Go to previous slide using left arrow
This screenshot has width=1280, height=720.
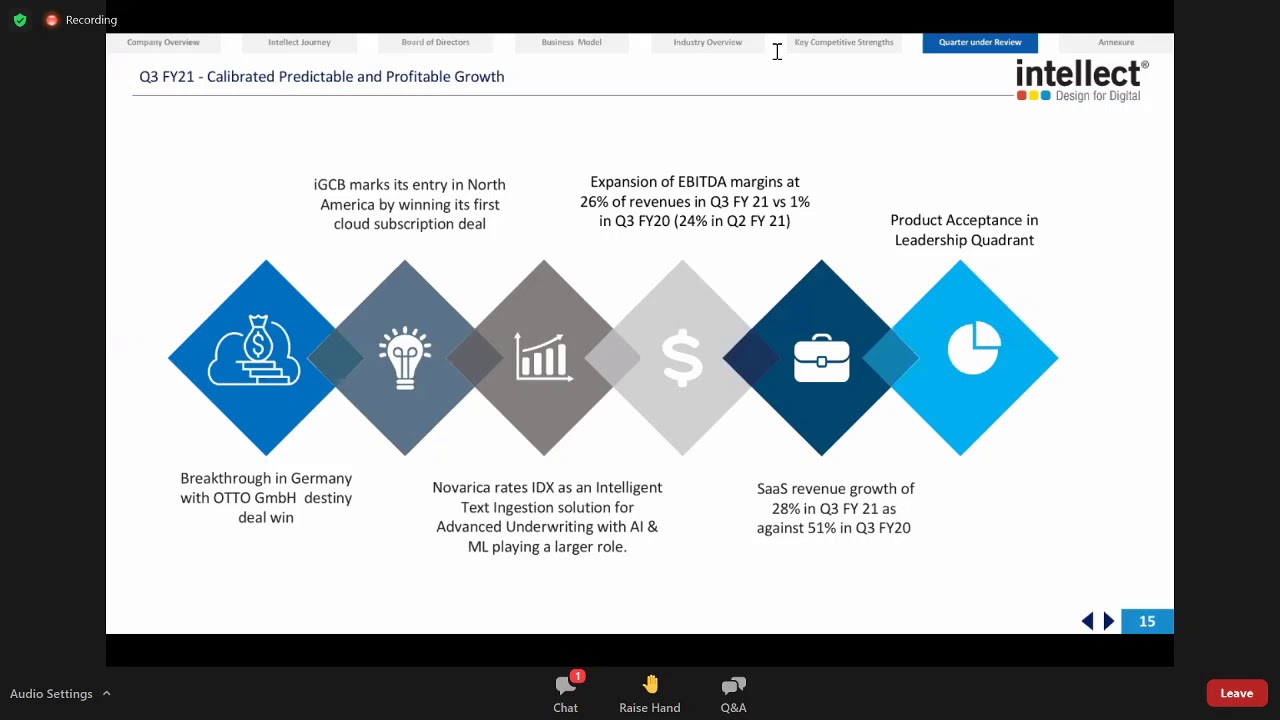(1087, 621)
